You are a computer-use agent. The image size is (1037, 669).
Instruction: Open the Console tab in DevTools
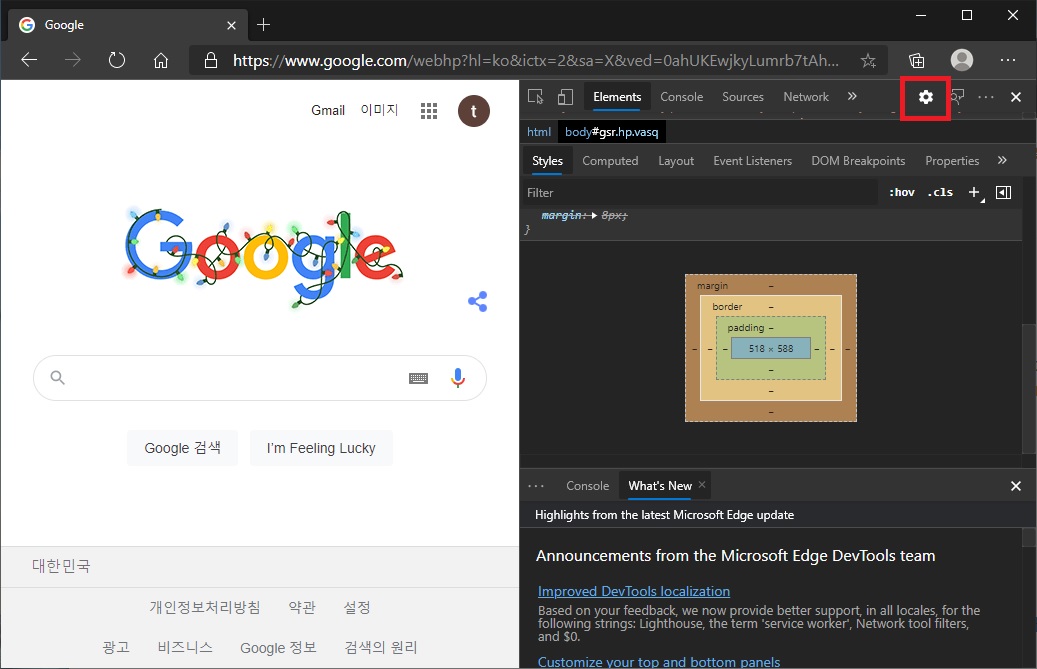(x=681, y=97)
